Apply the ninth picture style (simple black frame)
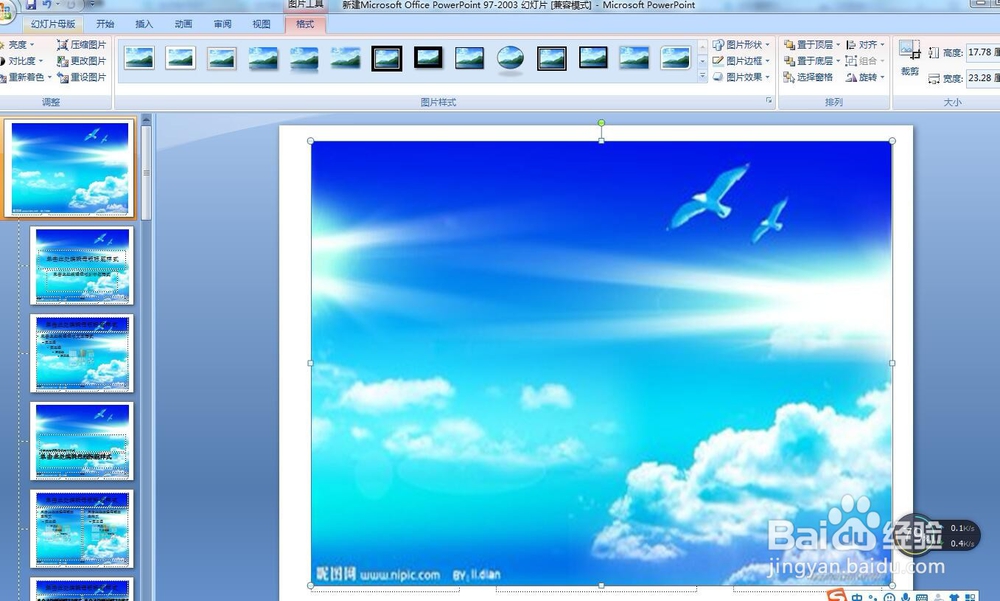The image size is (1000, 601). [x=469, y=58]
